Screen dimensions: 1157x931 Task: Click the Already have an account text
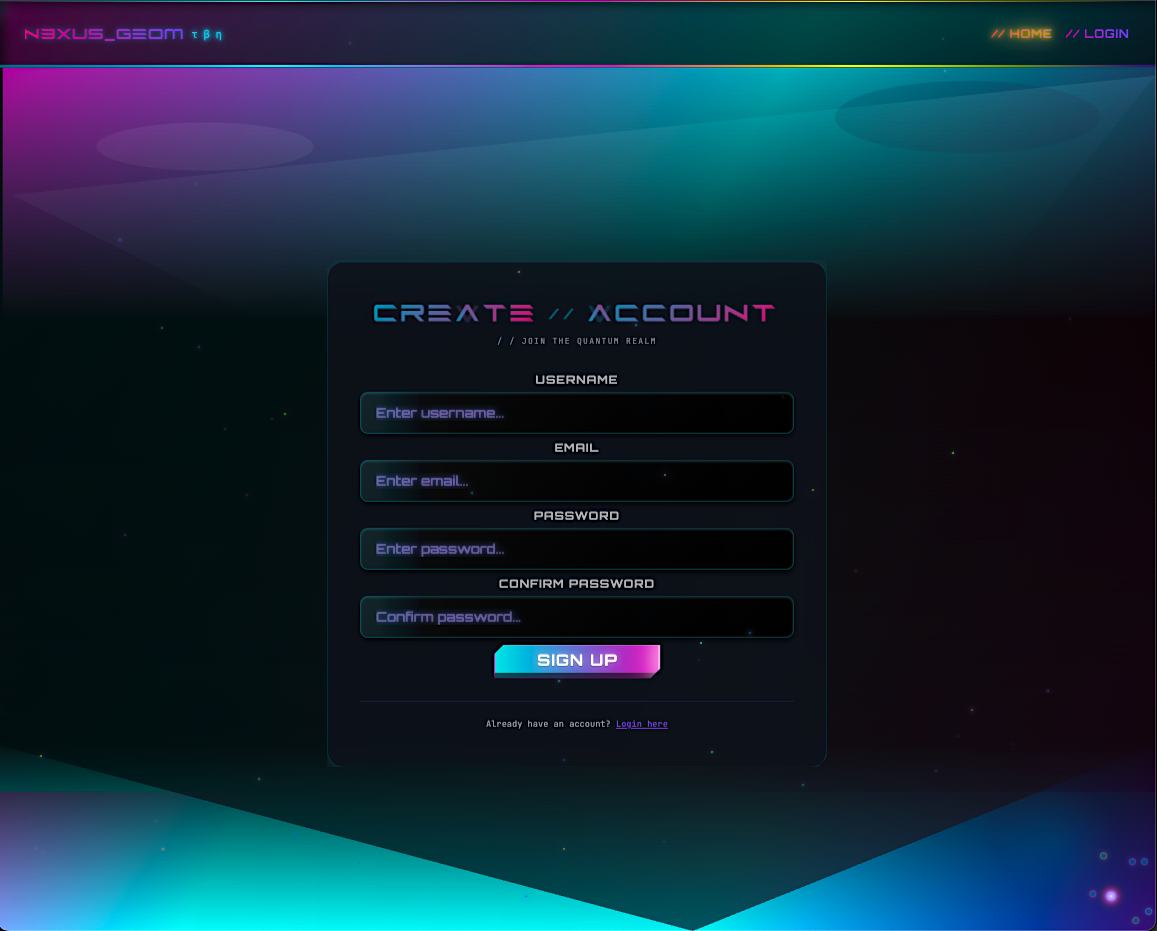pyautogui.click(x=547, y=724)
